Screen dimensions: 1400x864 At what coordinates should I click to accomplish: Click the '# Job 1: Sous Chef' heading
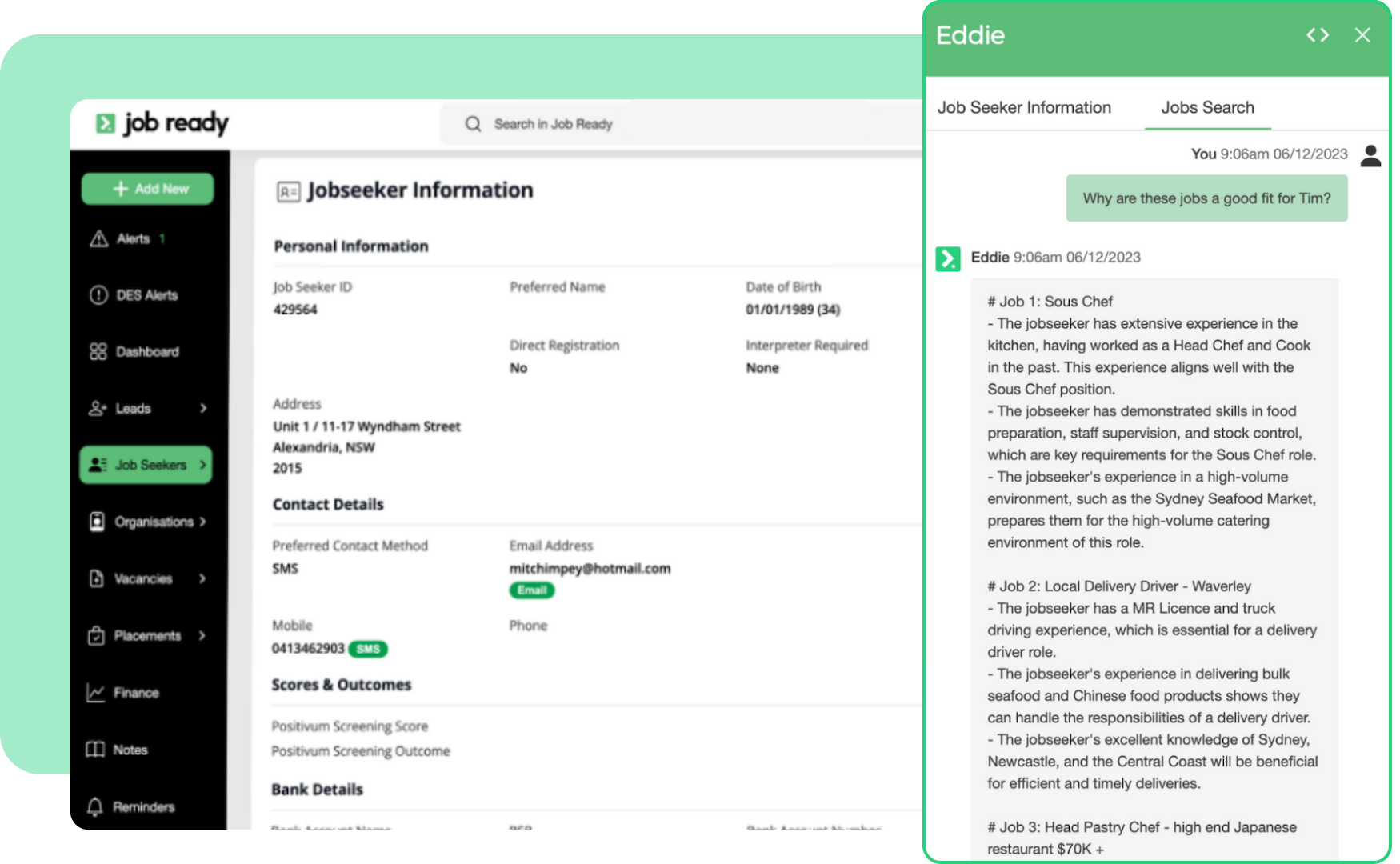[1050, 302]
